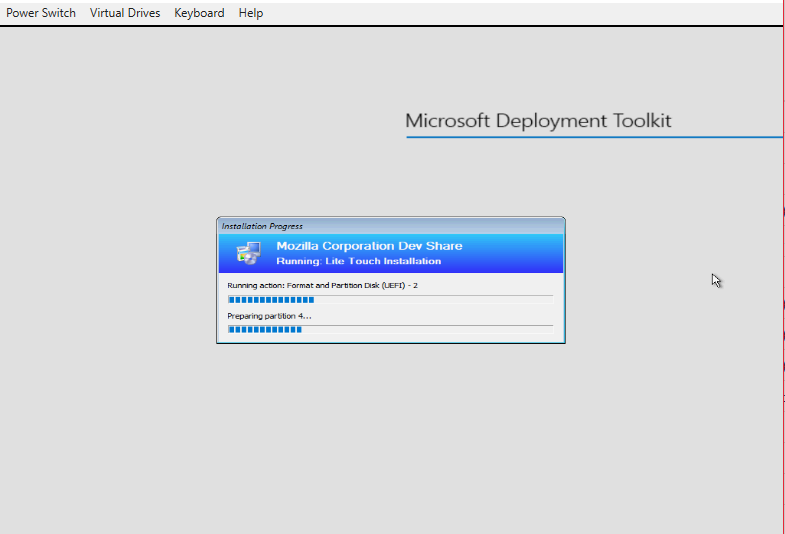The image size is (785, 534).
Task: Click the lower partition progress bar
Action: tap(390, 329)
